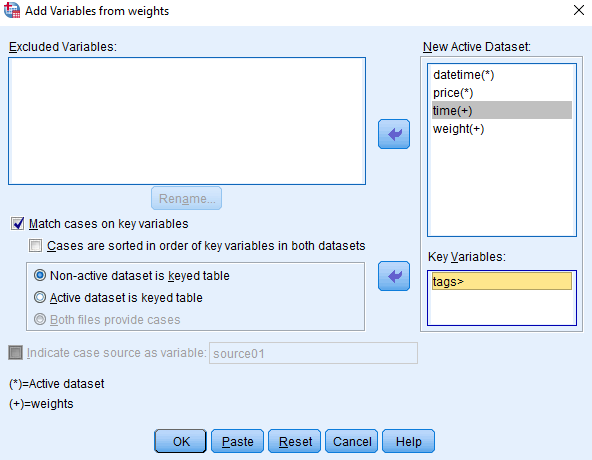
Task: Select tags> in Key Variables list
Action: pyautogui.click(x=502, y=281)
